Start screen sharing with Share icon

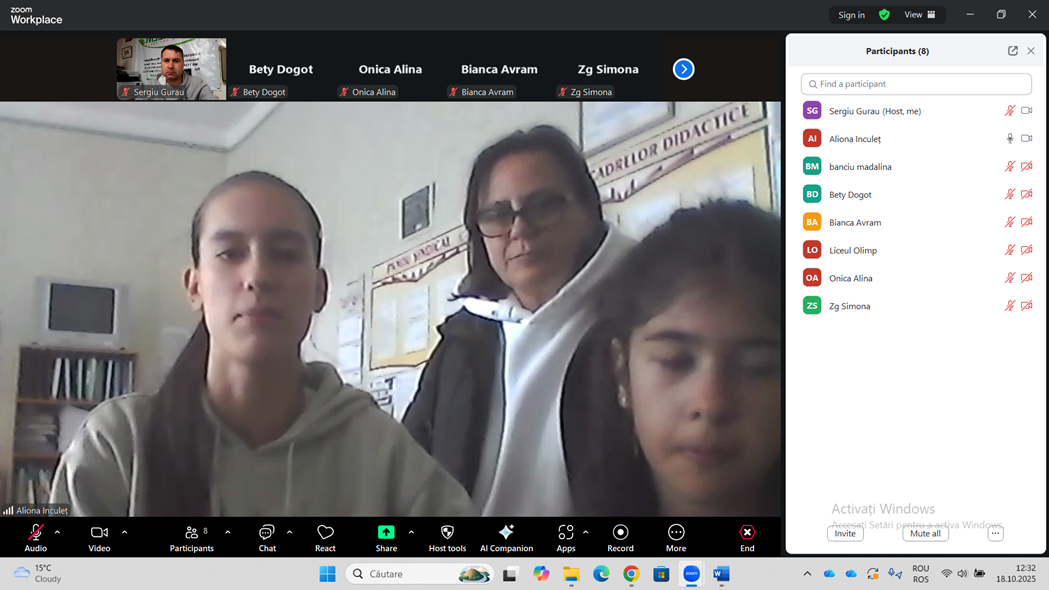click(386, 533)
